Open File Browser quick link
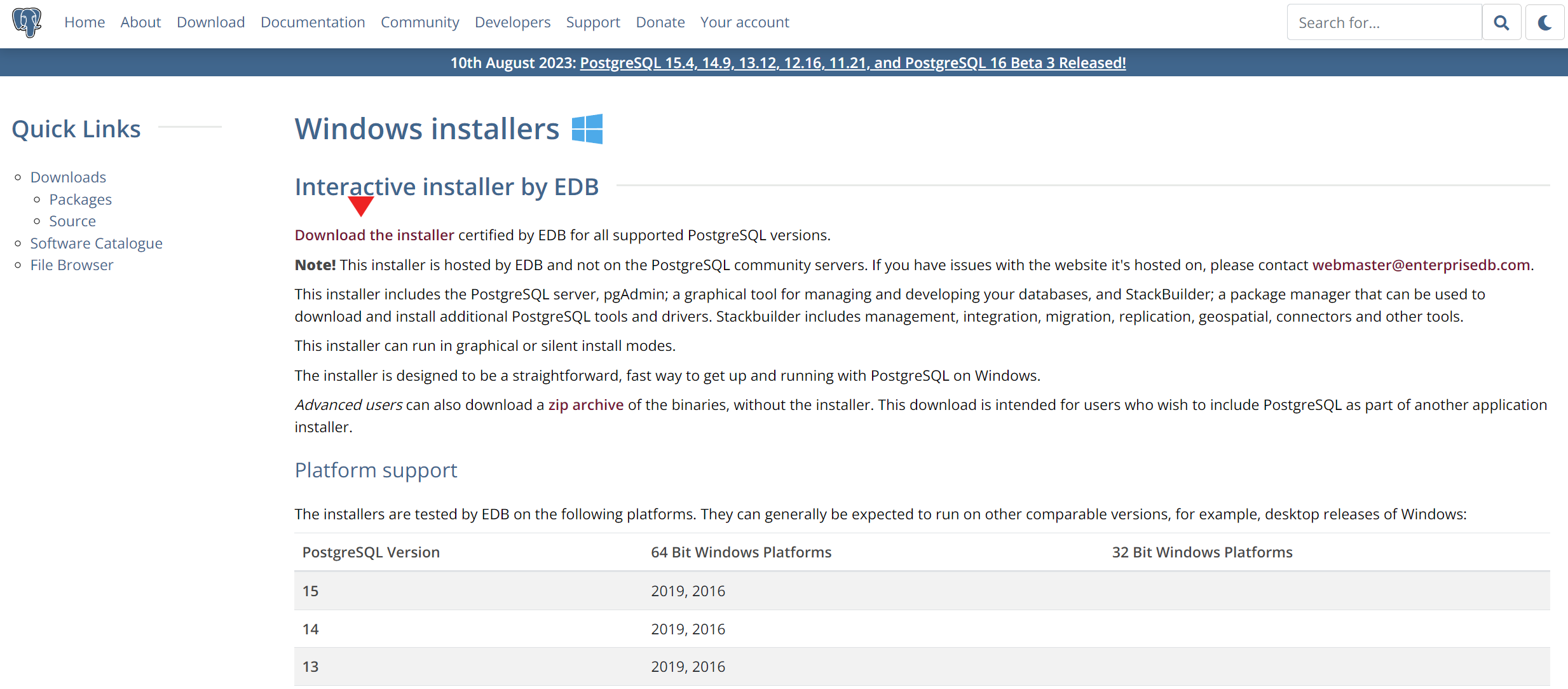This screenshot has width=1568, height=689. click(72, 265)
